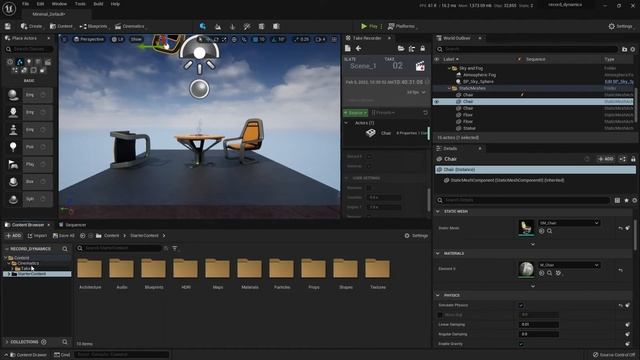Viewport: 640px width, 360px height.
Task: Select the Chair source in Take Recorder
Action: click(386, 133)
